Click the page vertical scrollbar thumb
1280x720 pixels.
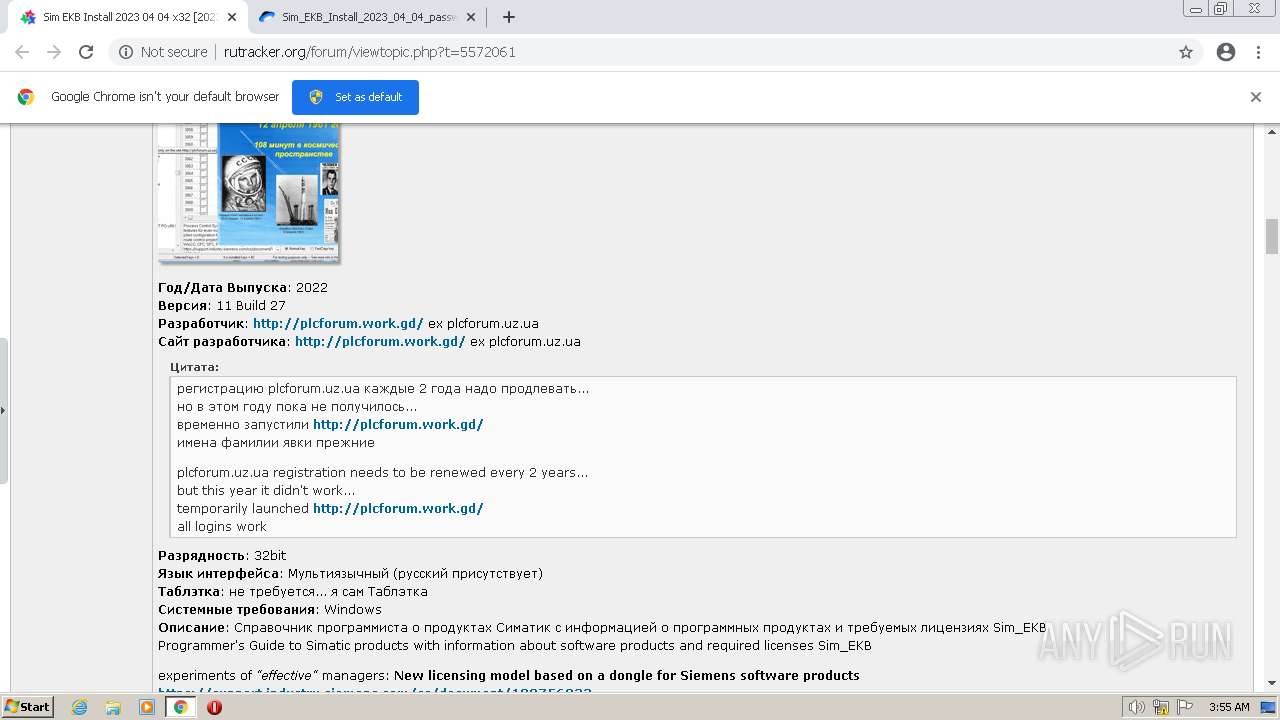[1272, 236]
